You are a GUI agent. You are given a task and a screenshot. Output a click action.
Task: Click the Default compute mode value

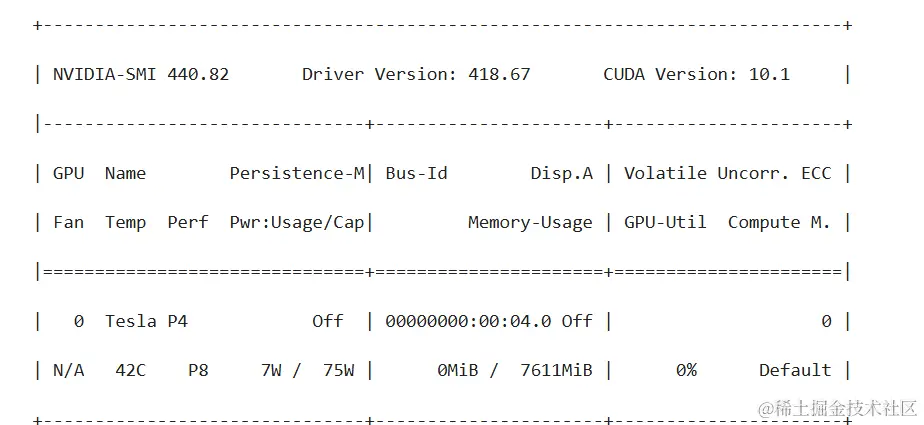(795, 370)
